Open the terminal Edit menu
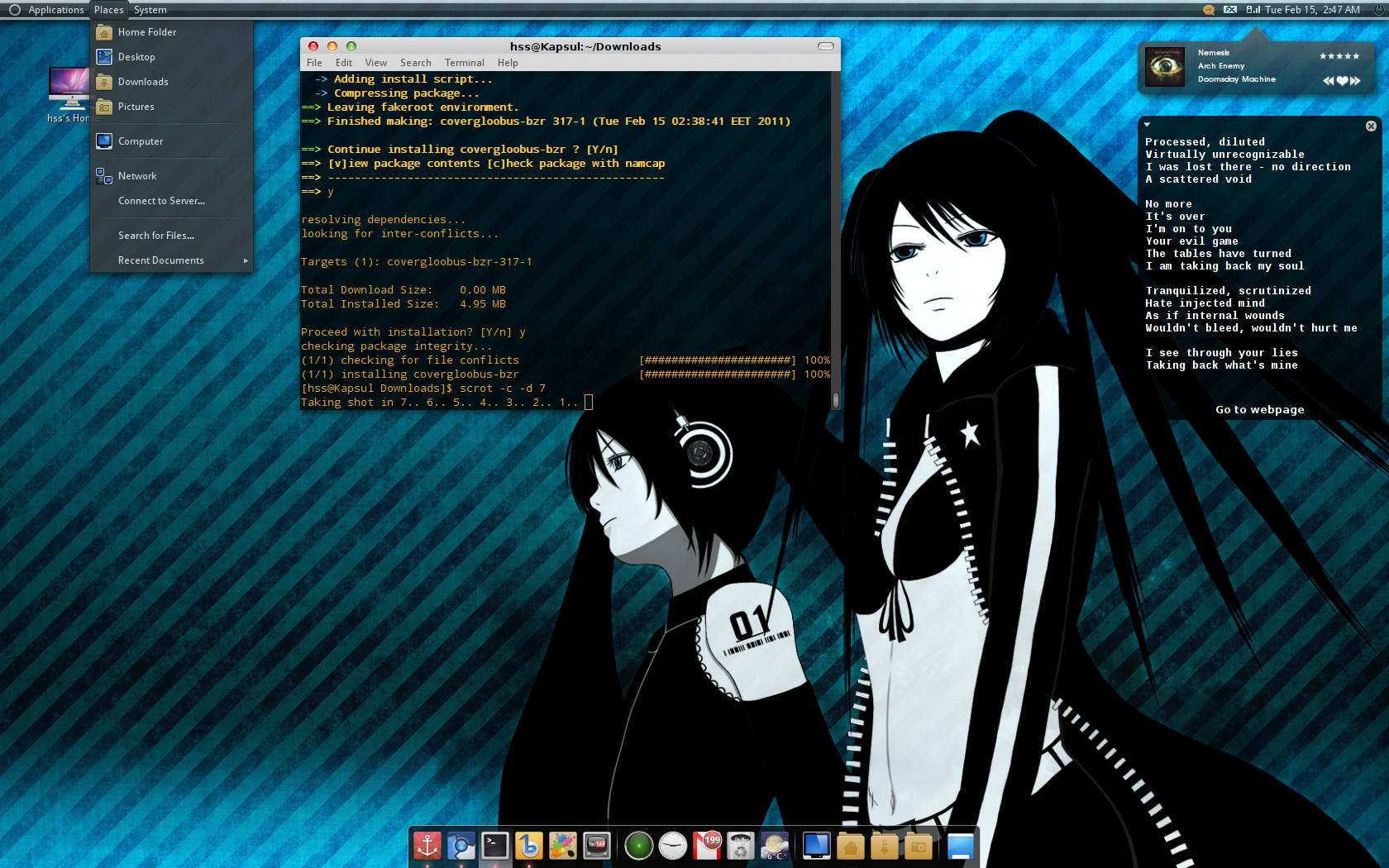The image size is (1389, 868). [344, 63]
